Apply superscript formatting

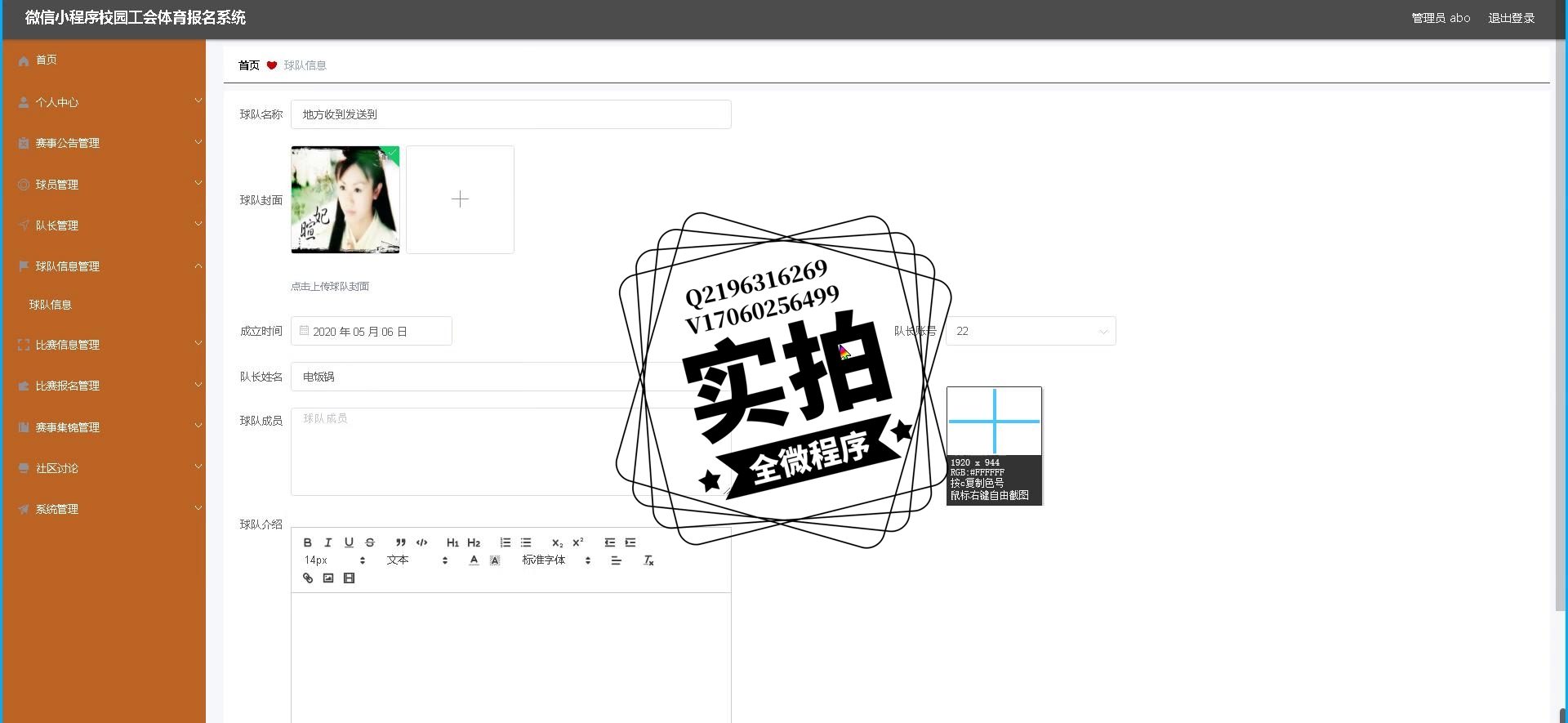tap(578, 542)
